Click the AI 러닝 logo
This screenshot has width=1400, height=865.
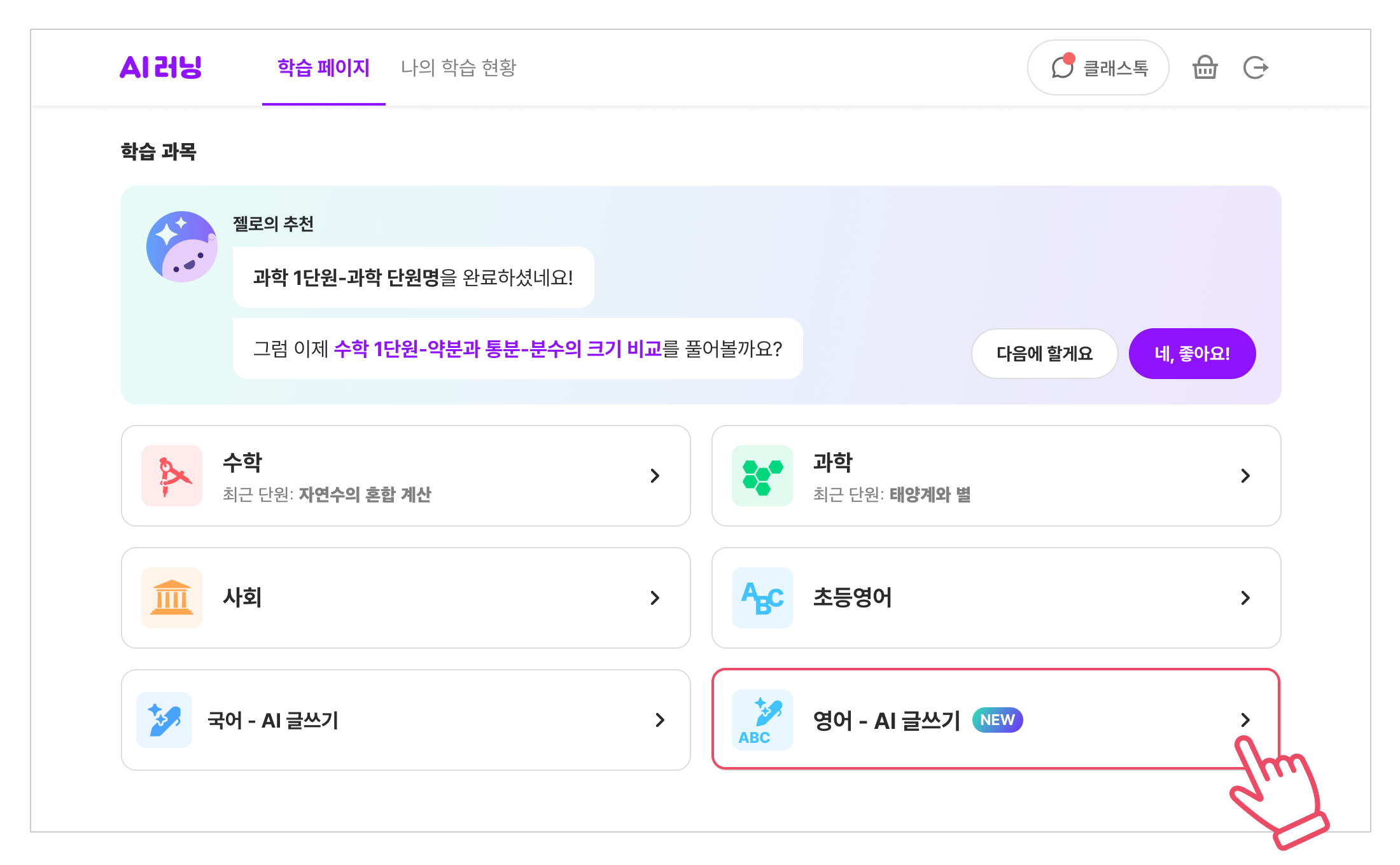[160, 67]
